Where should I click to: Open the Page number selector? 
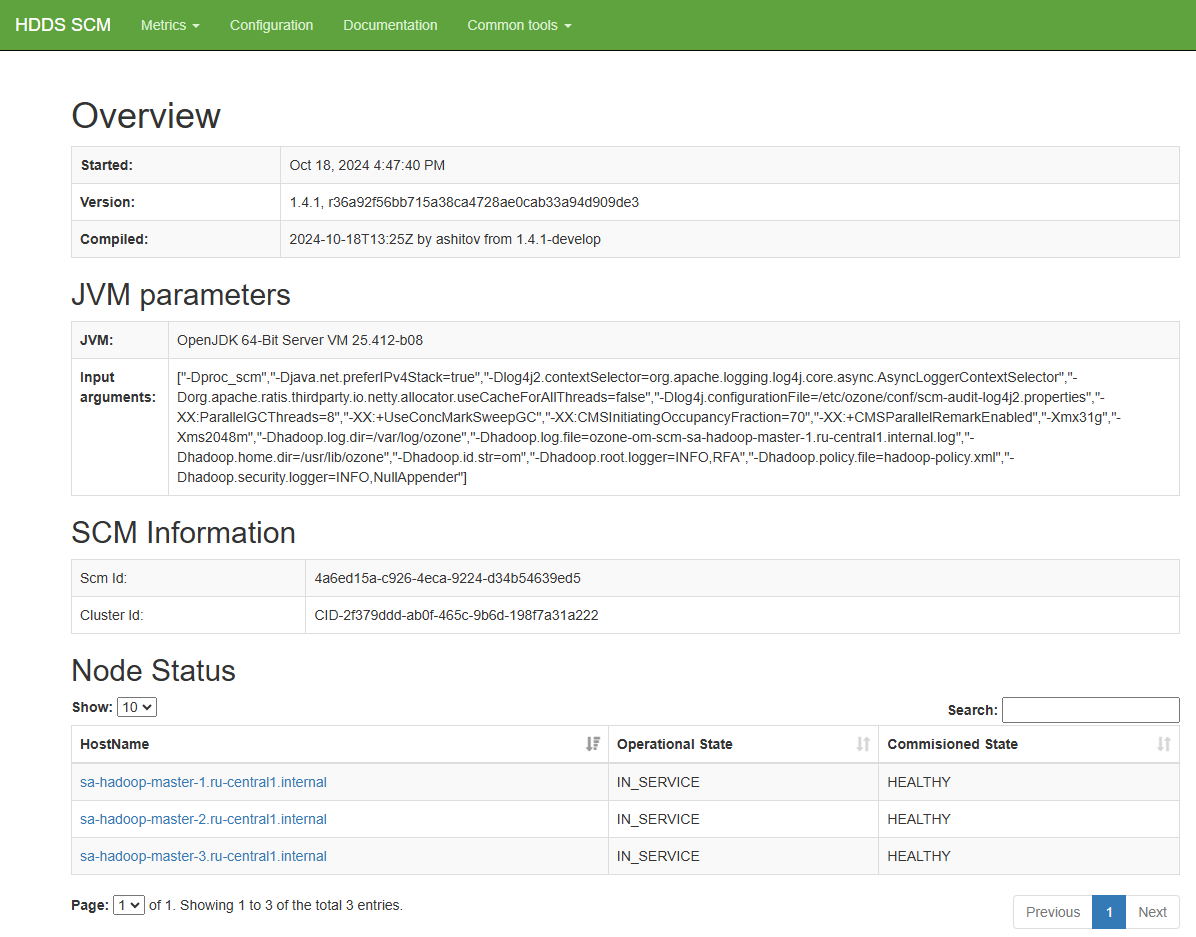tap(129, 905)
